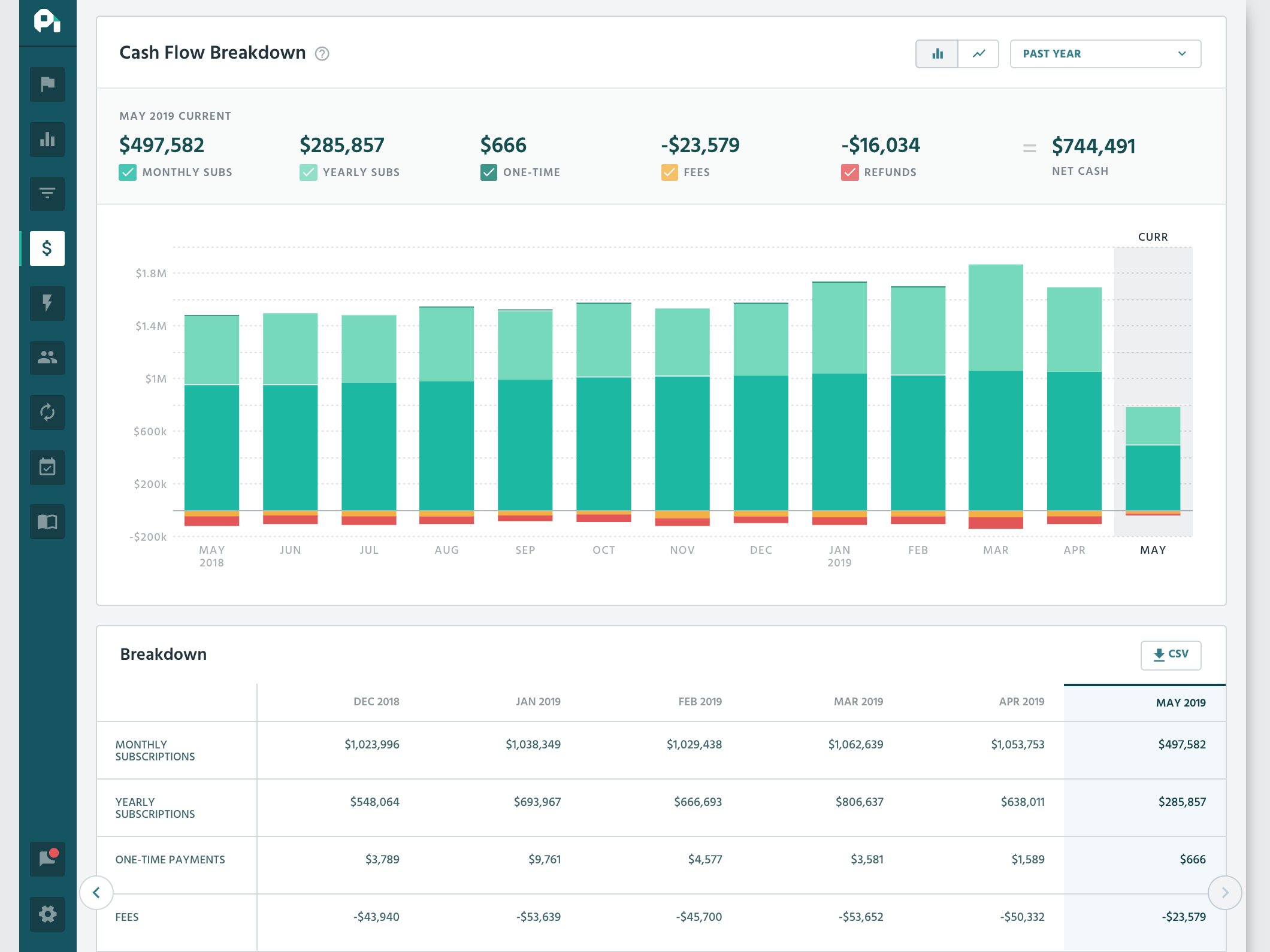This screenshot has height=952, width=1270.
Task: Uncheck the Yearly Subs checkbox
Action: click(x=308, y=172)
